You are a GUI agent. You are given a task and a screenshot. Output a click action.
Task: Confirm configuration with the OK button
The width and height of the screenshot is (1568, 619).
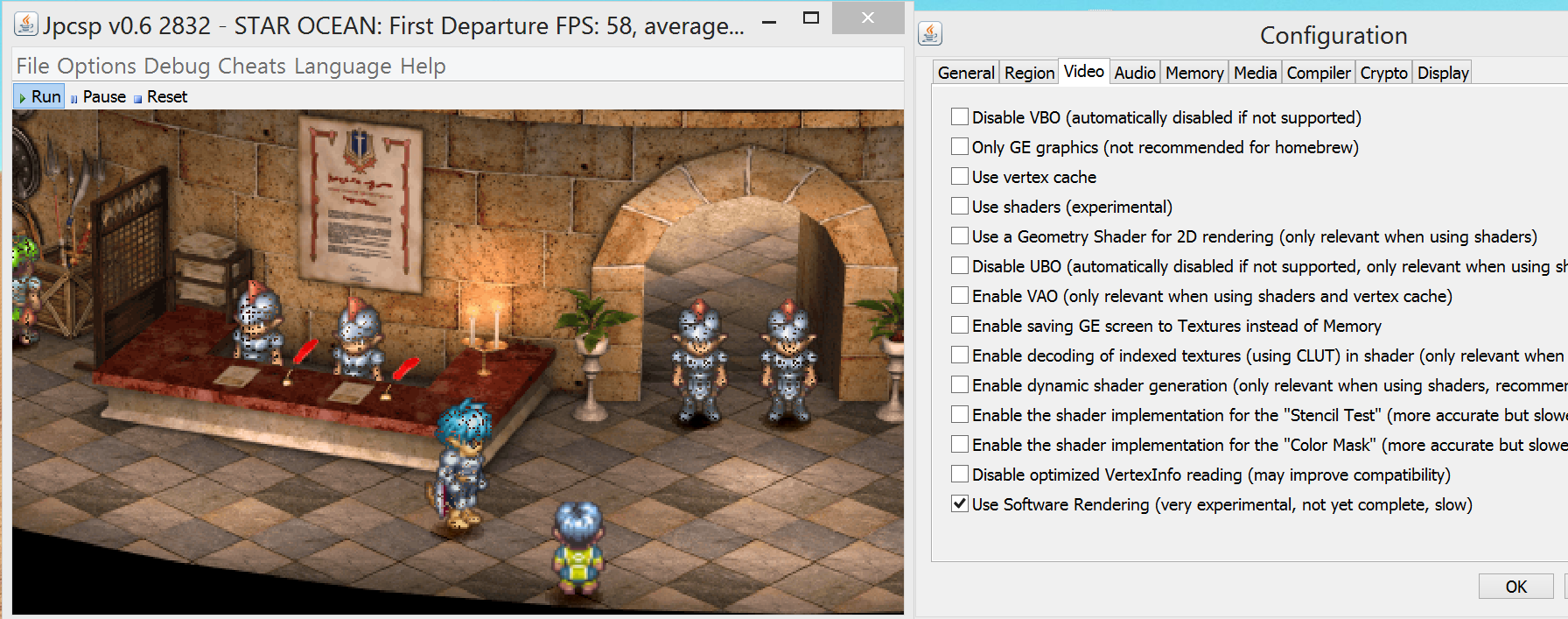[x=1516, y=587]
